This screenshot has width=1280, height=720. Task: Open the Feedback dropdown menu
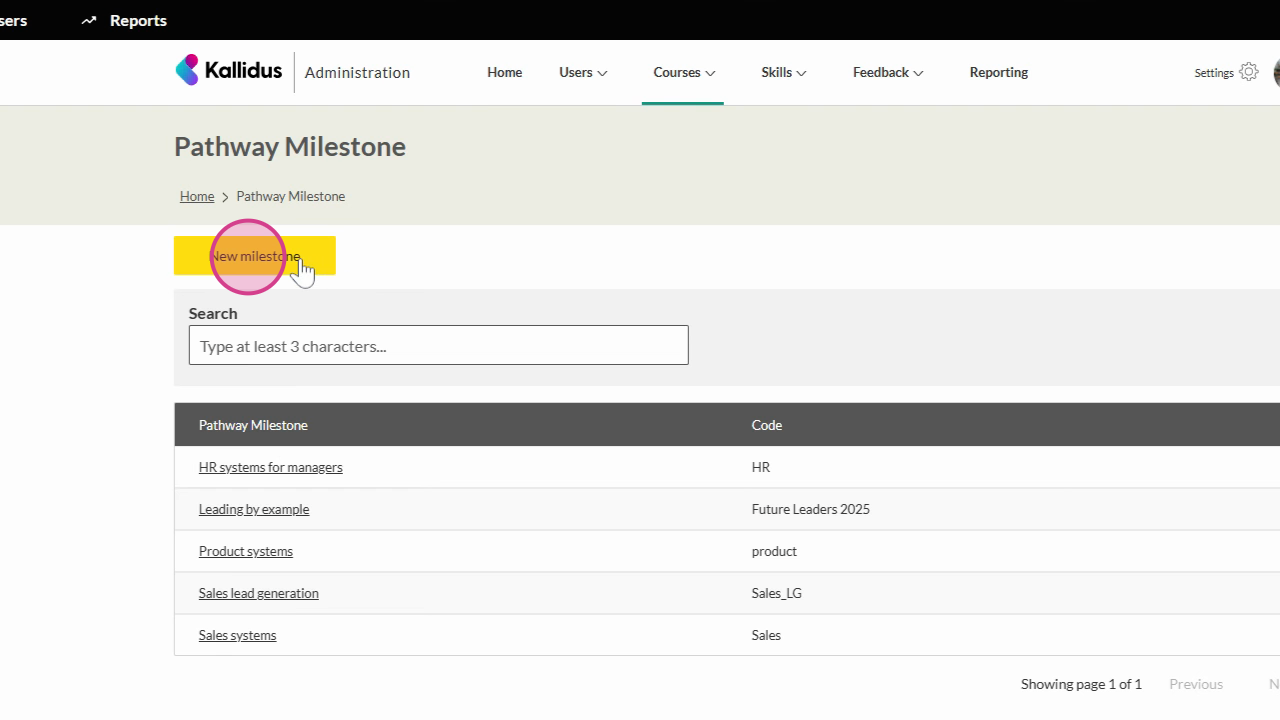[x=887, y=72]
